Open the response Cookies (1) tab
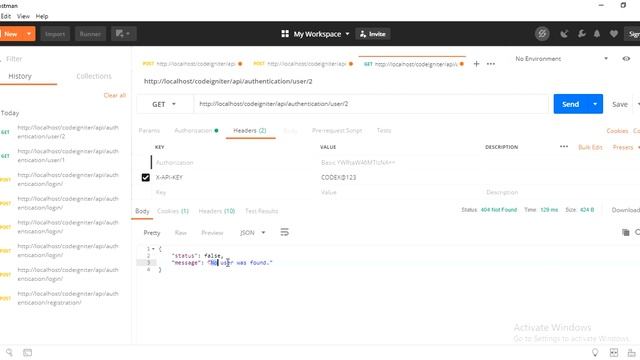640x360 pixels. (173, 211)
